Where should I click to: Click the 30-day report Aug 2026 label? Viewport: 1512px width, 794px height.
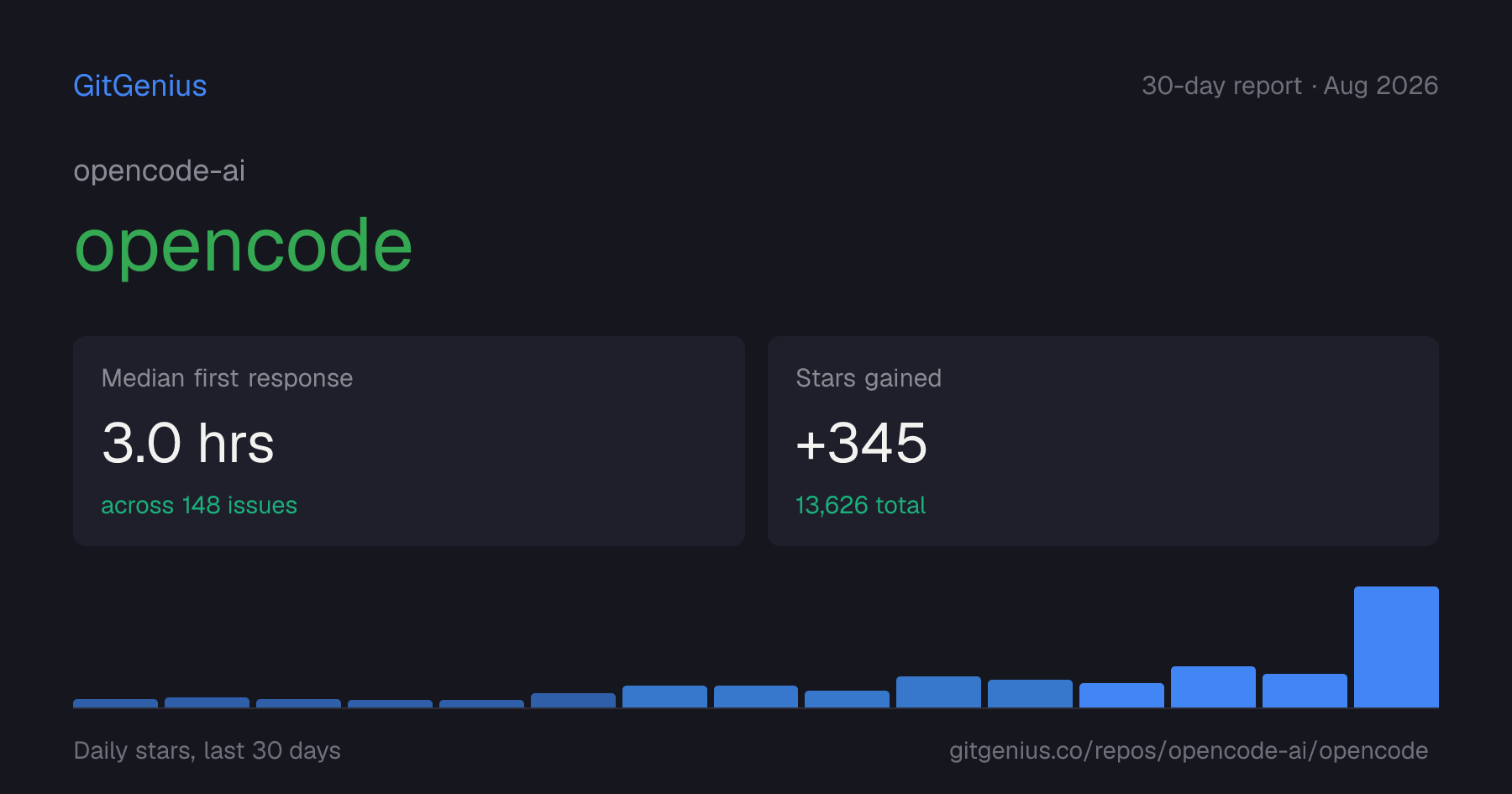pyautogui.click(x=1289, y=86)
